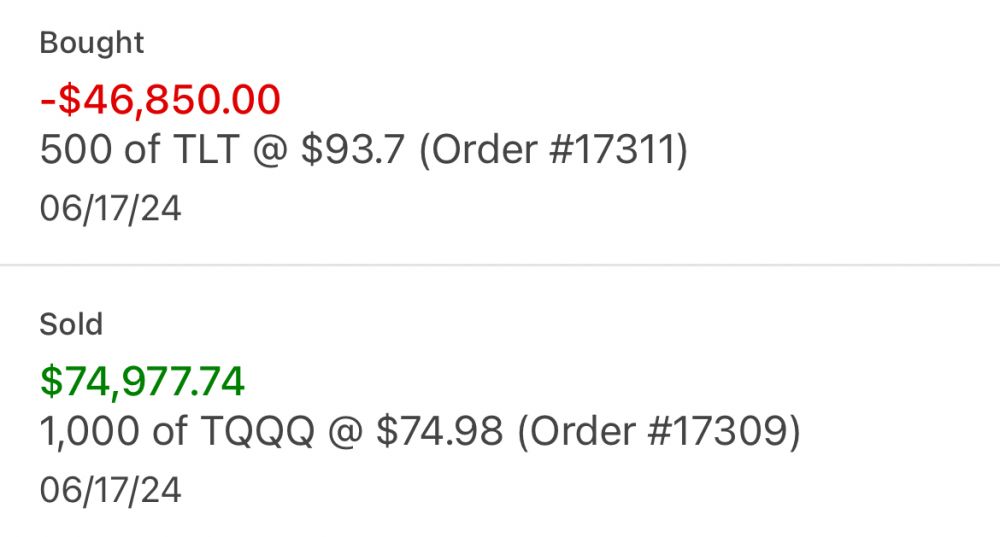Viewport: 1000px width, 537px height.
Task: Click the TQQQ ticker symbol text
Action: tap(258, 431)
